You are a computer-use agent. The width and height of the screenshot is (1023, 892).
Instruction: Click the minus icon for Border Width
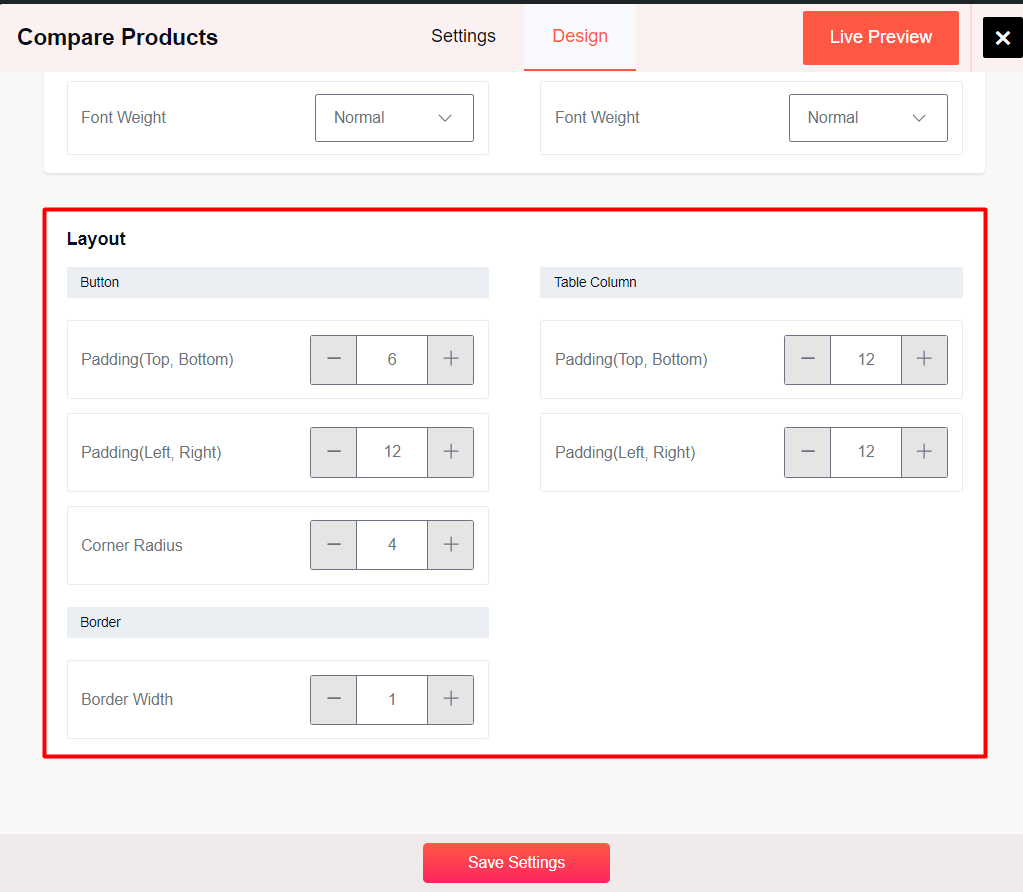pyautogui.click(x=333, y=699)
